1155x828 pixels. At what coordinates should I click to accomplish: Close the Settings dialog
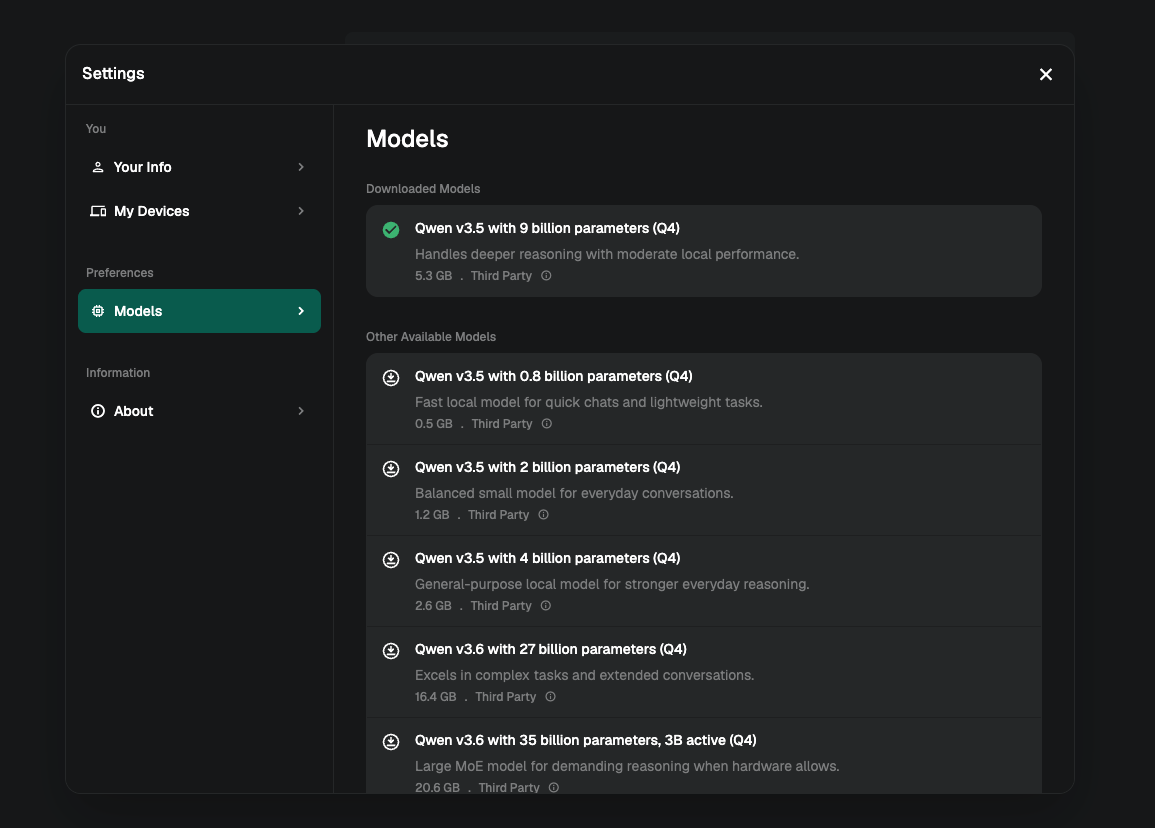tap(1045, 74)
